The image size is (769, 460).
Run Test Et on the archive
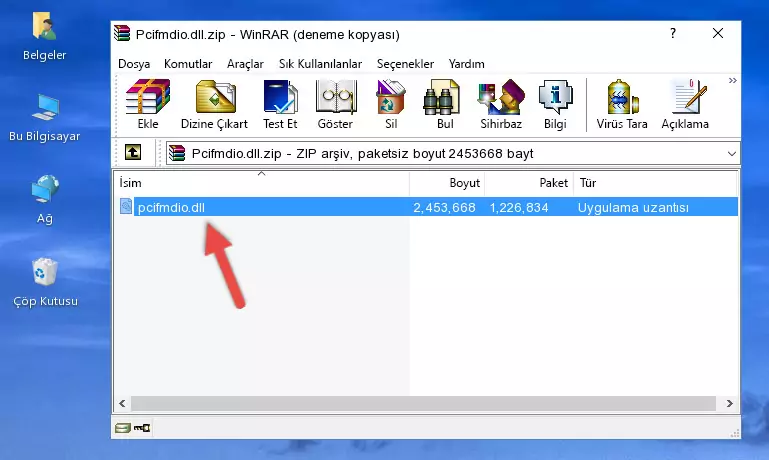[x=280, y=104]
